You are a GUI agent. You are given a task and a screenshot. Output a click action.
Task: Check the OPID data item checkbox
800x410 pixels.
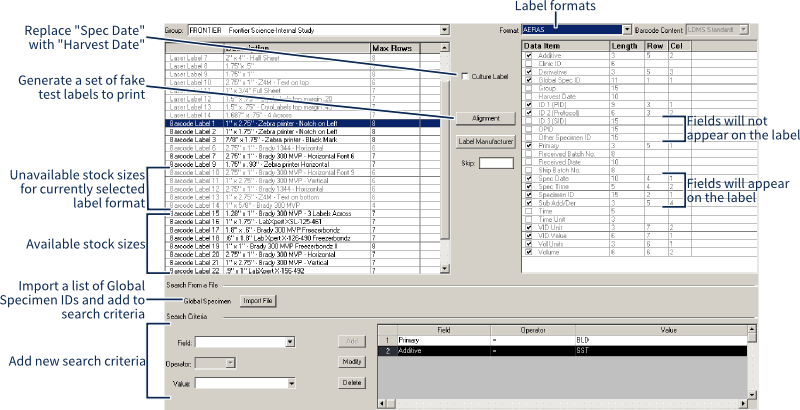(529, 129)
